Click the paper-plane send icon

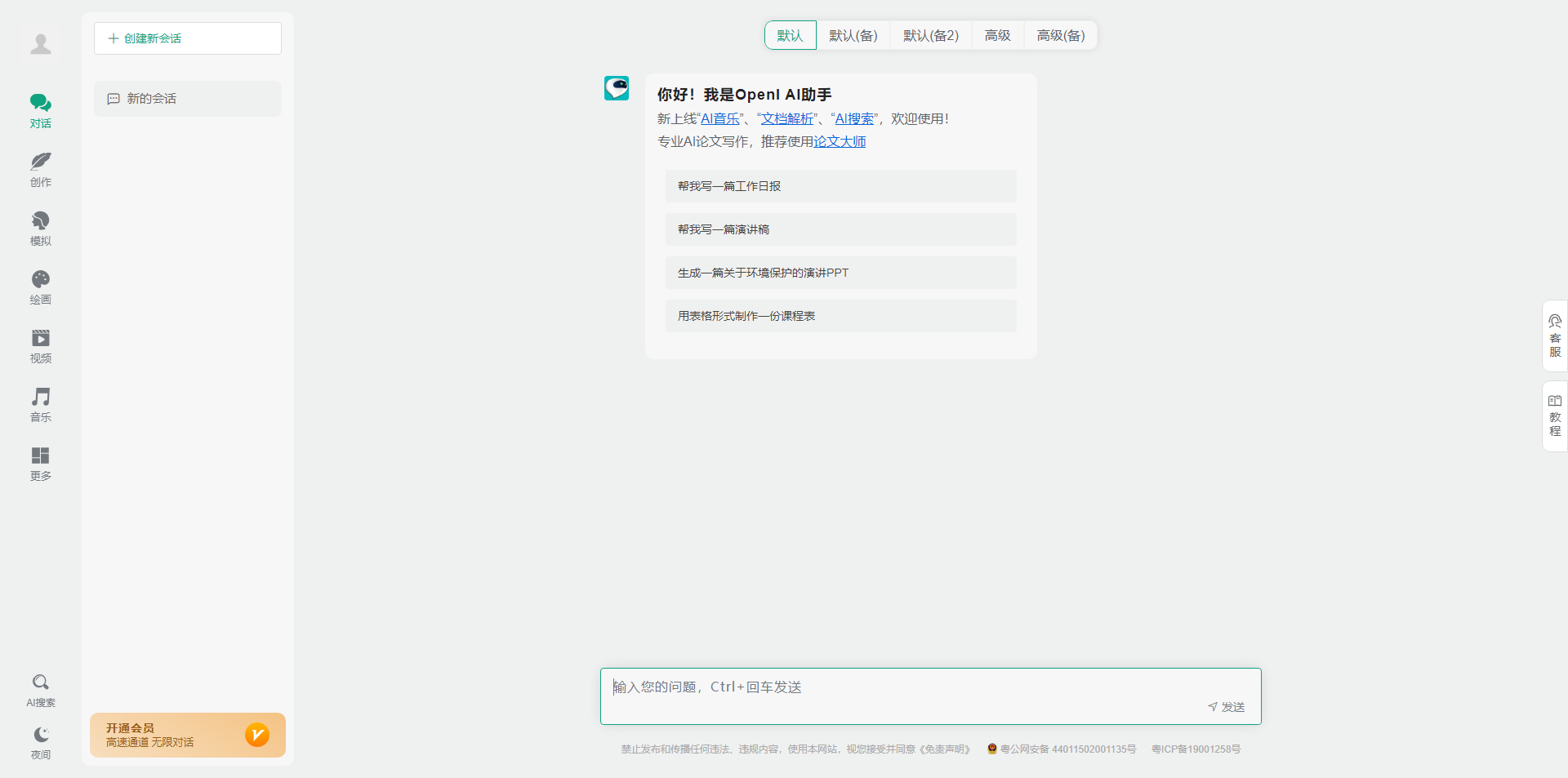pos(1213,707)
